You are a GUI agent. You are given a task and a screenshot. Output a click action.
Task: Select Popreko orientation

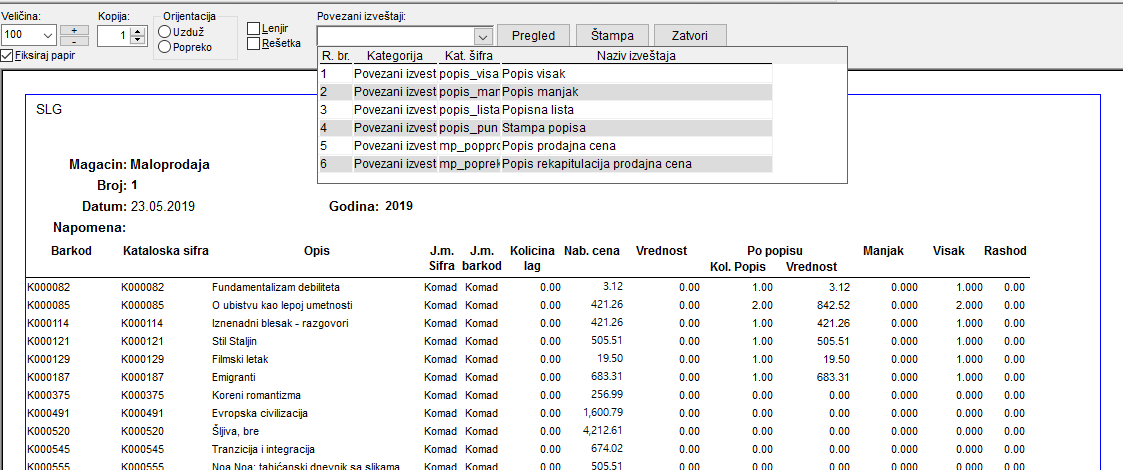(164, 45)
